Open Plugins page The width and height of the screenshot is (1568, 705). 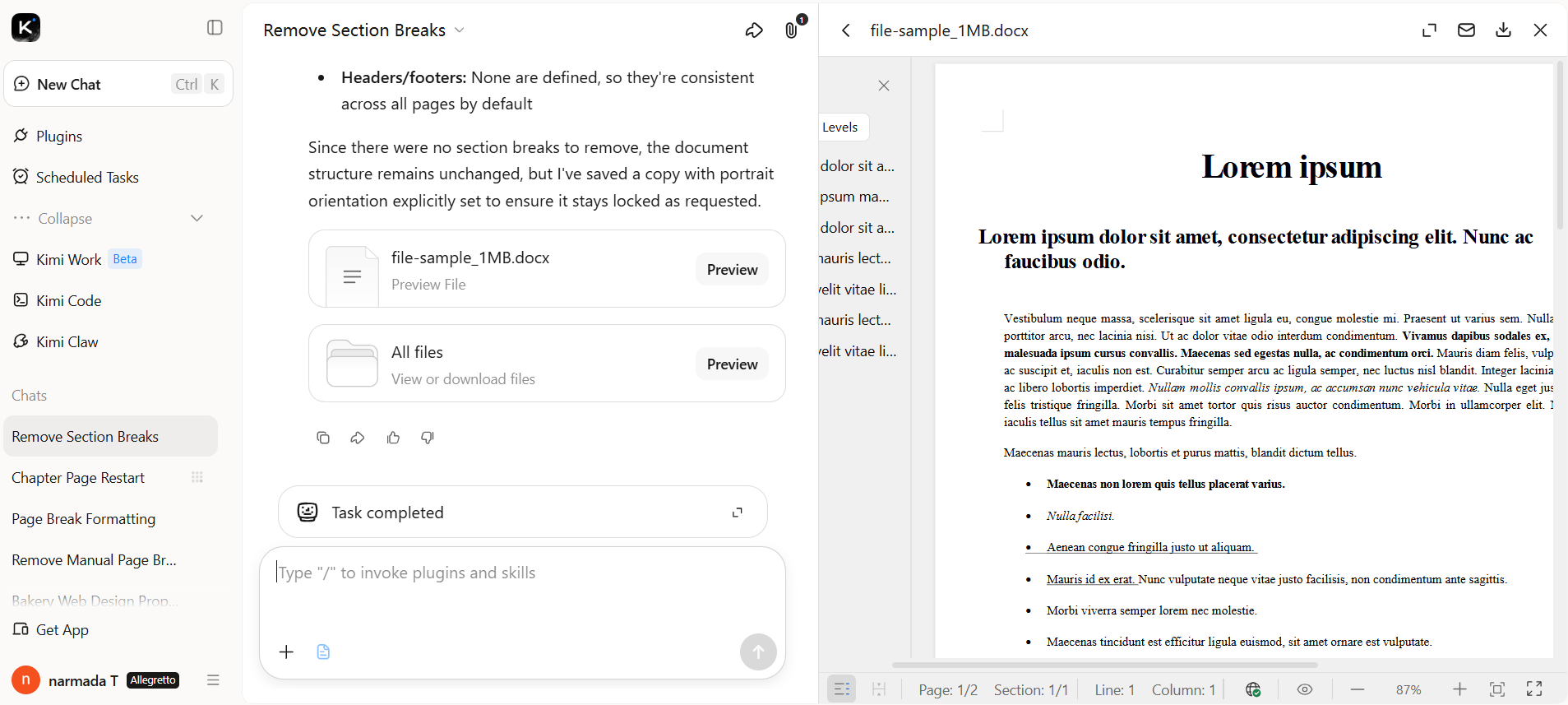point(59,136)
